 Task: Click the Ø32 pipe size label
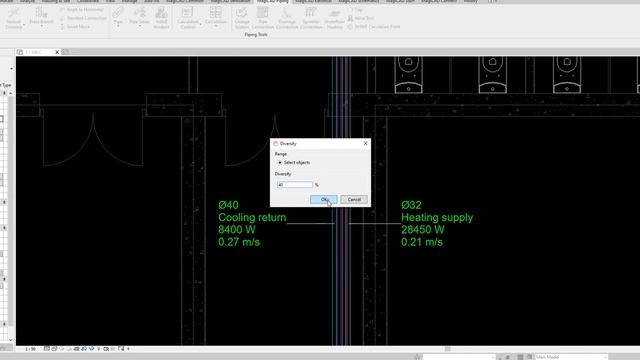[x=411, y=205]
